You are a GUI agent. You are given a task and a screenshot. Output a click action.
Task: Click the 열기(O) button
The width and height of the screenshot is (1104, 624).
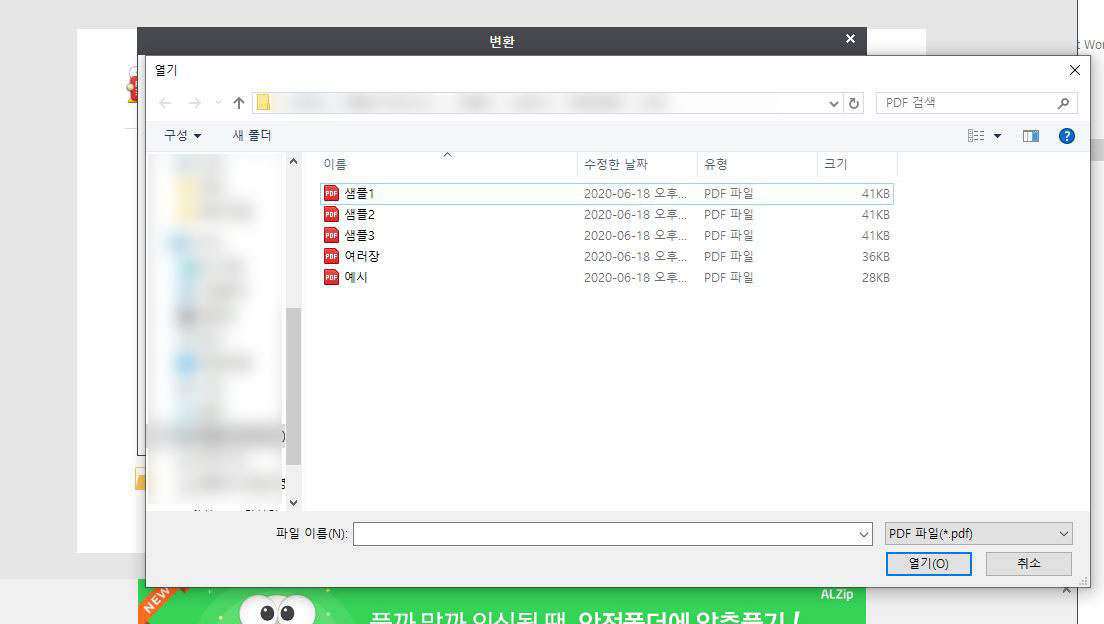click(929, 563)
